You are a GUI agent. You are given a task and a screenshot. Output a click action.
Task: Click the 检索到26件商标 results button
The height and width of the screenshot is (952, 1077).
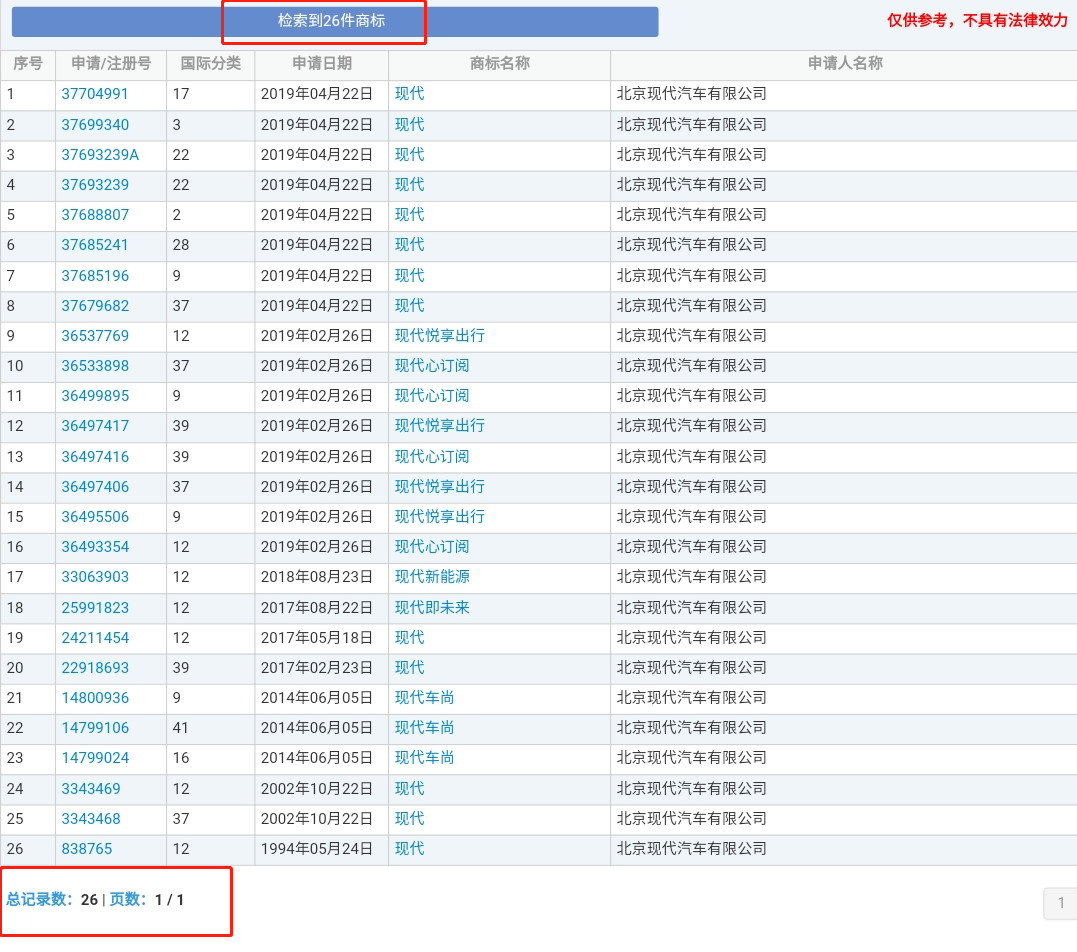[x=334, y=21]
